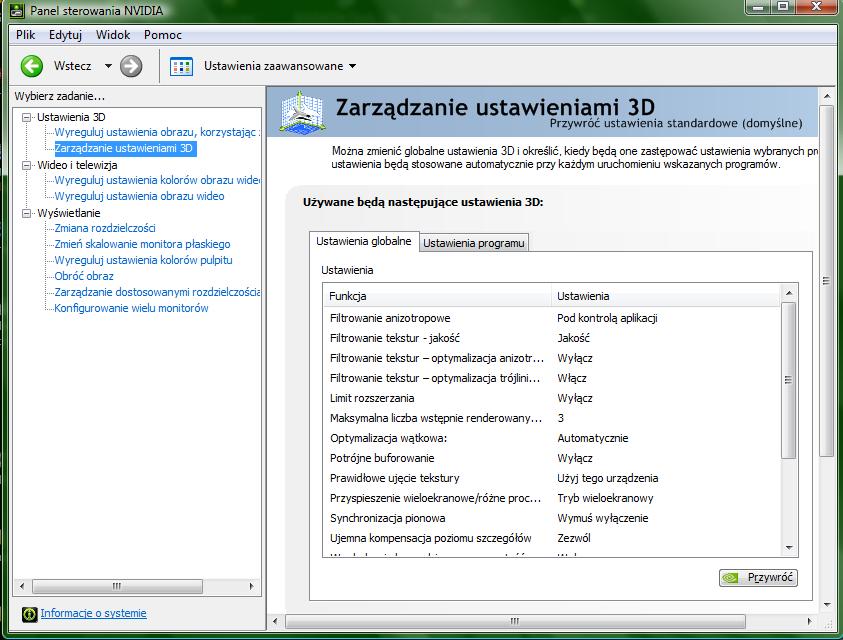The image size is (843, 640).
Task: Click Przywróć ustawienia standardowe (domyślne) link
Action: point(676,123)
